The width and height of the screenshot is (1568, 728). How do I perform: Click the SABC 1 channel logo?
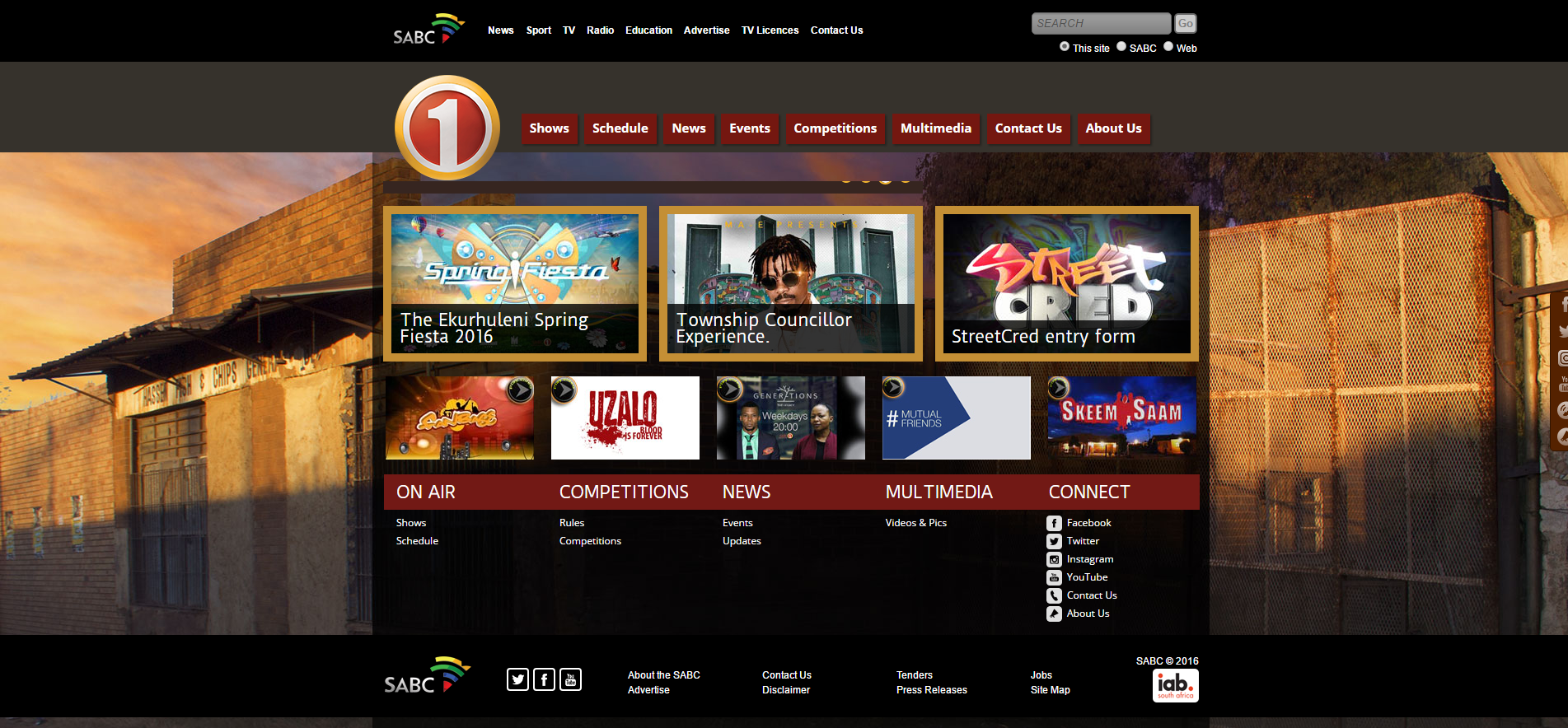[447, 128]
